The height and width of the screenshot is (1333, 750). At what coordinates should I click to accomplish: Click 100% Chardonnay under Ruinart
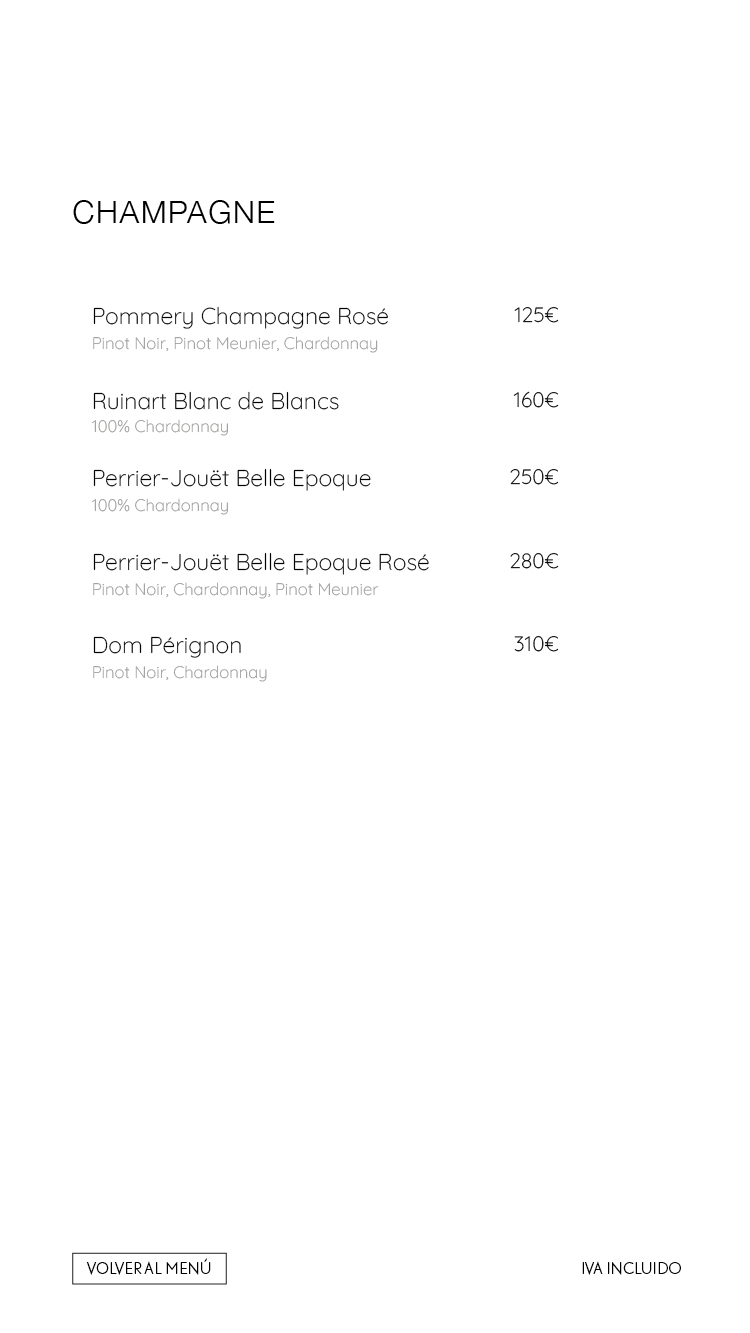tap(160, 427)
